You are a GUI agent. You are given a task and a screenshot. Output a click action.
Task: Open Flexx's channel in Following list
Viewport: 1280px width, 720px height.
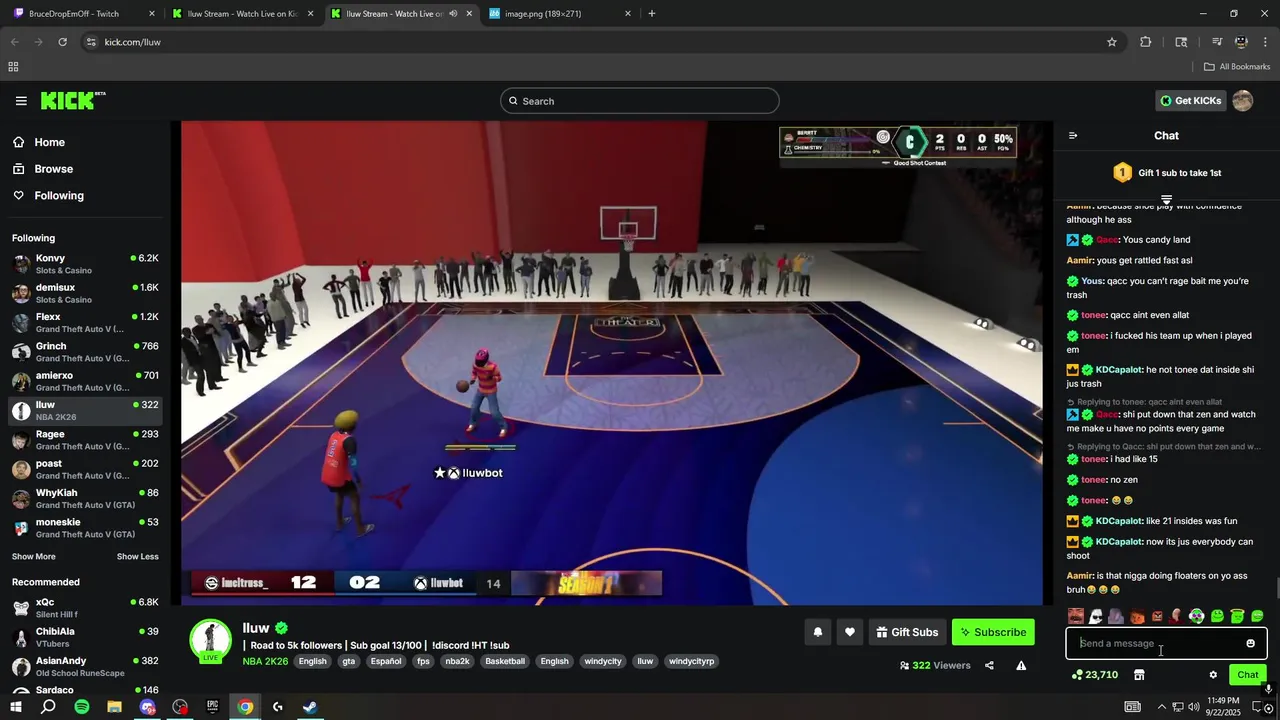84,323
